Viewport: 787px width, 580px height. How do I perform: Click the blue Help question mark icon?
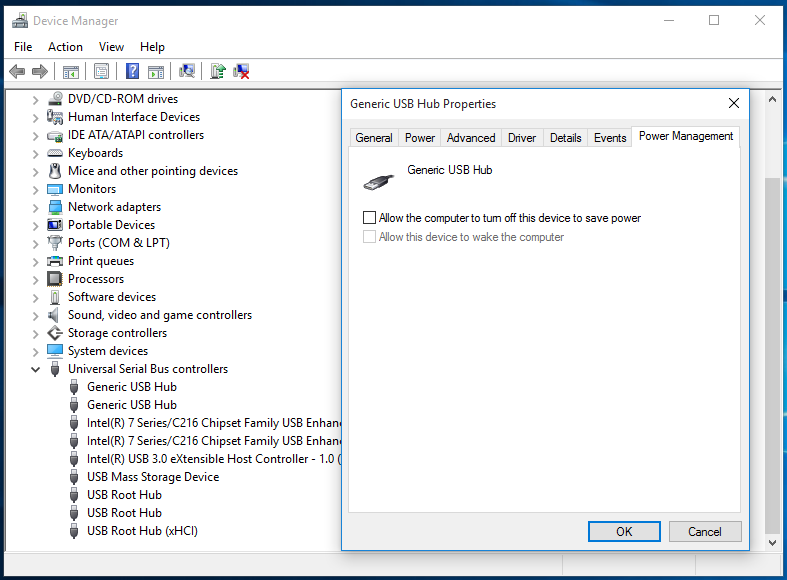133,71
